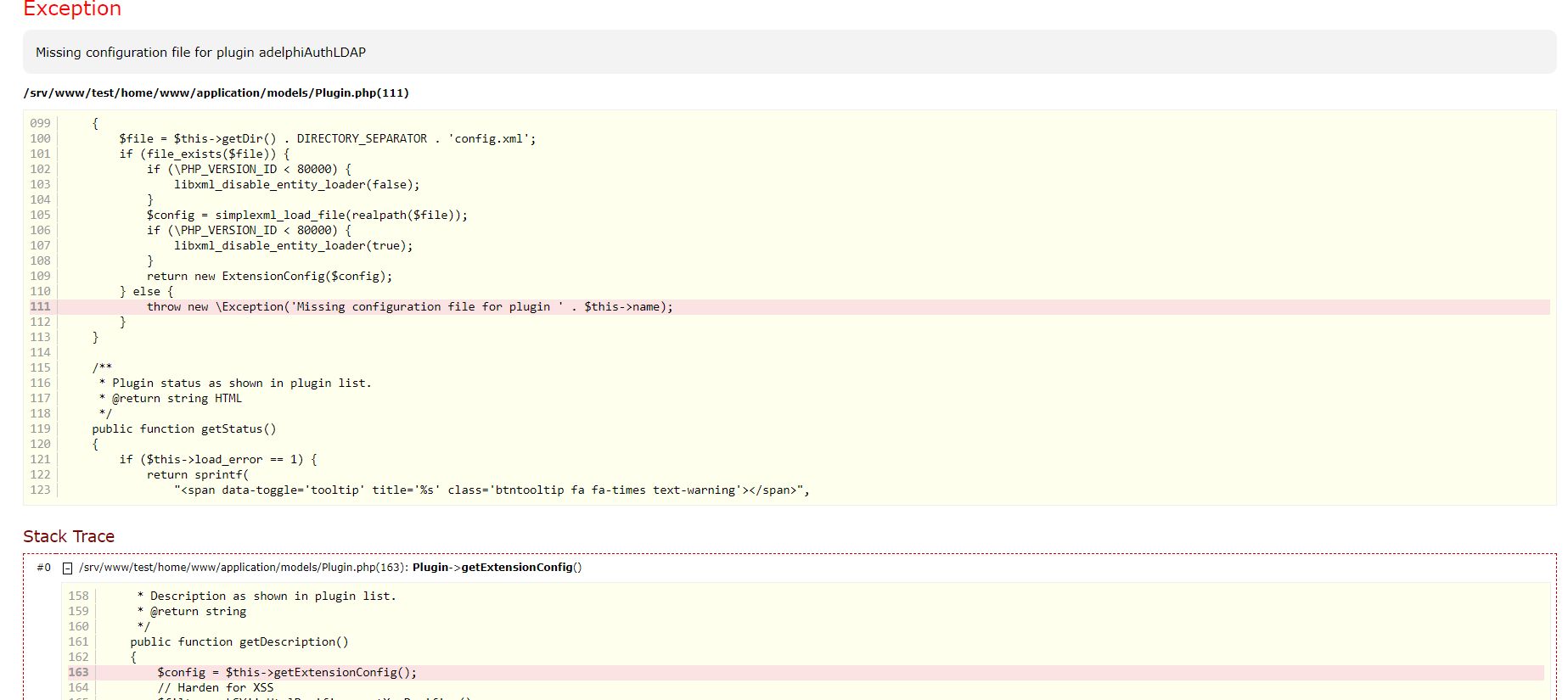The height and width of the screenshot is (700, 1568).
Task: Click the return new ExtensionConfig line
Action: coord(269,277)
